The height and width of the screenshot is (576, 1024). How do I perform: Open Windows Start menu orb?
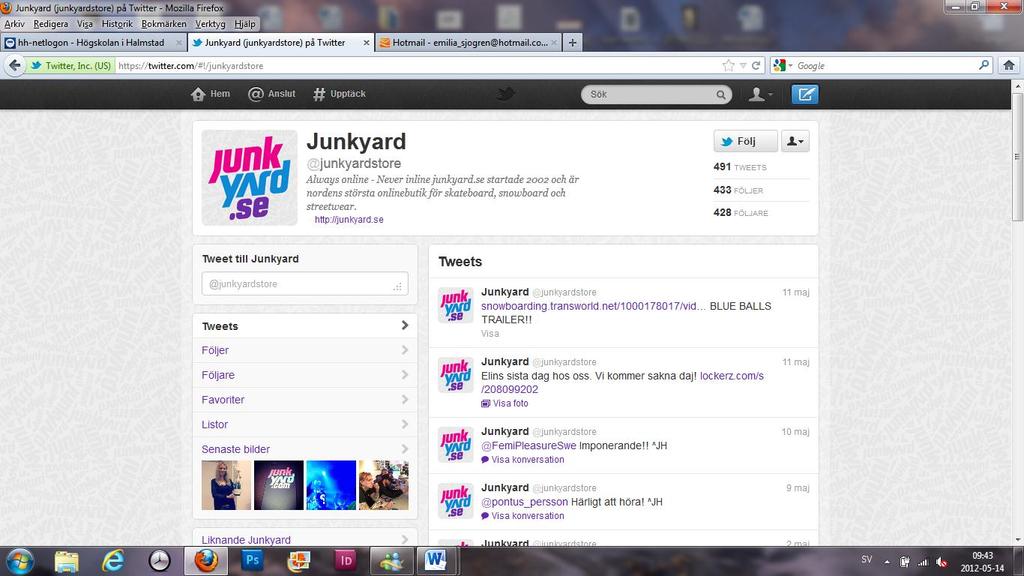(x=19, y=561)
